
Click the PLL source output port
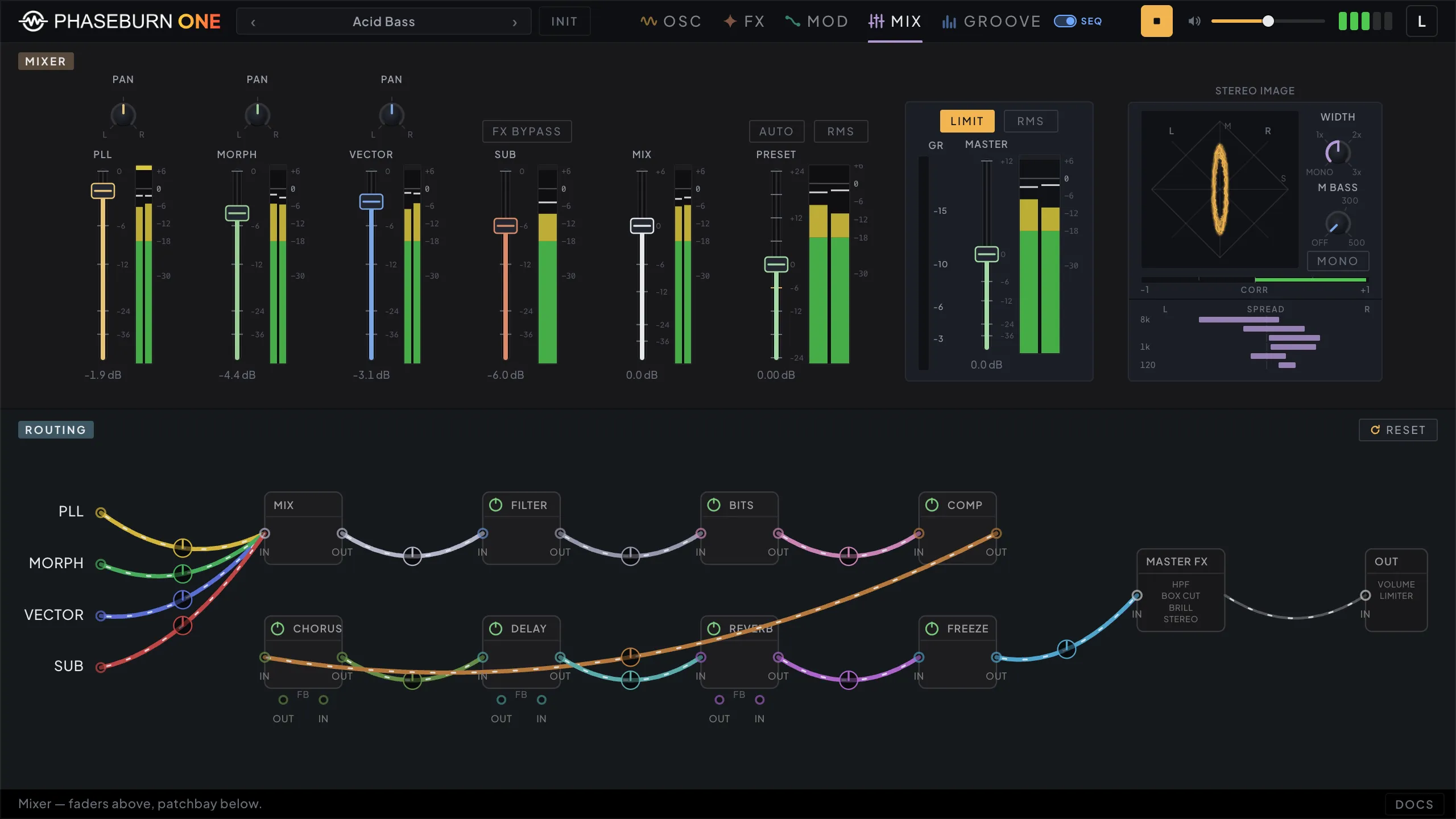(x=101, y=512)
